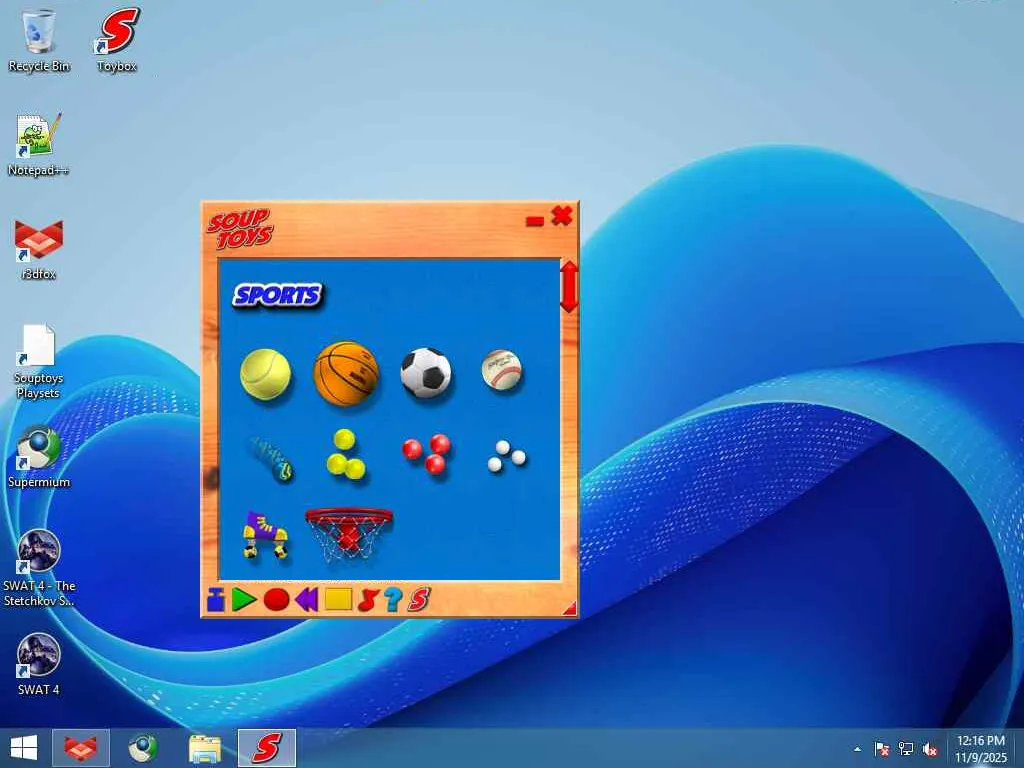Select the basketball toy

346,374
